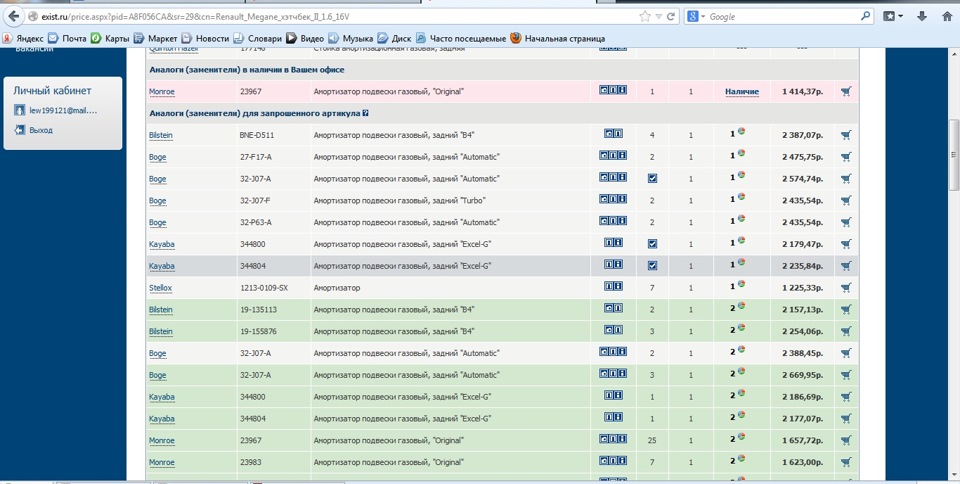Reload the page with the refresh icon
This screenshot has width=960, height=484.
click(x=671, y=17)
